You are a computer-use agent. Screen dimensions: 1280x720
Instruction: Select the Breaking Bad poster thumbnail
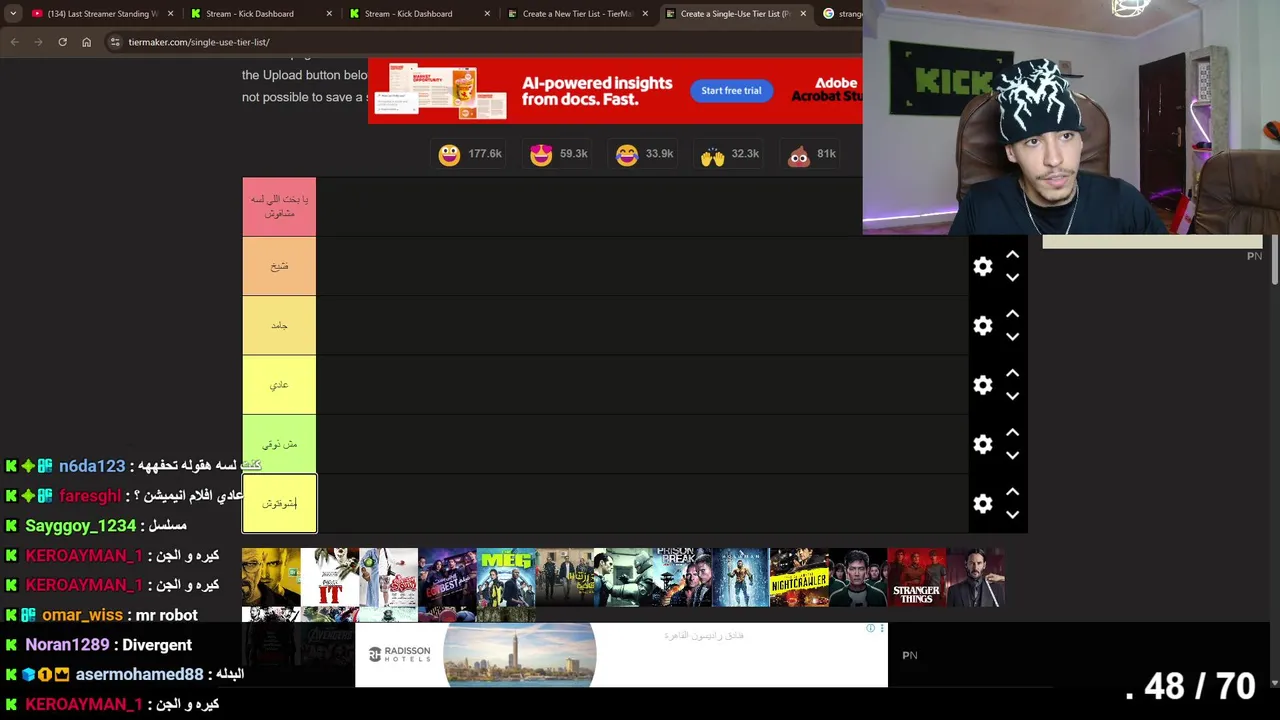271,577
